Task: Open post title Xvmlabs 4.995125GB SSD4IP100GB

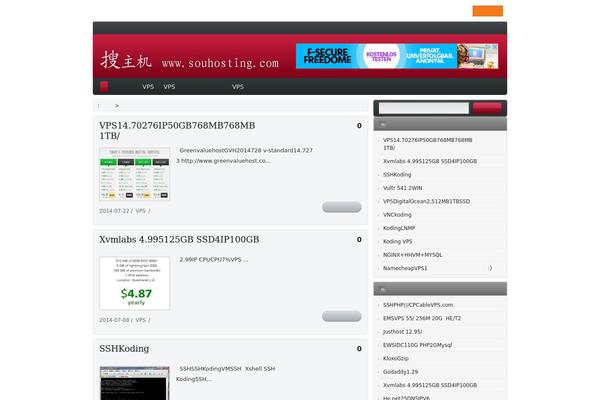Action: pyautogui.click(x=179, y=240)
